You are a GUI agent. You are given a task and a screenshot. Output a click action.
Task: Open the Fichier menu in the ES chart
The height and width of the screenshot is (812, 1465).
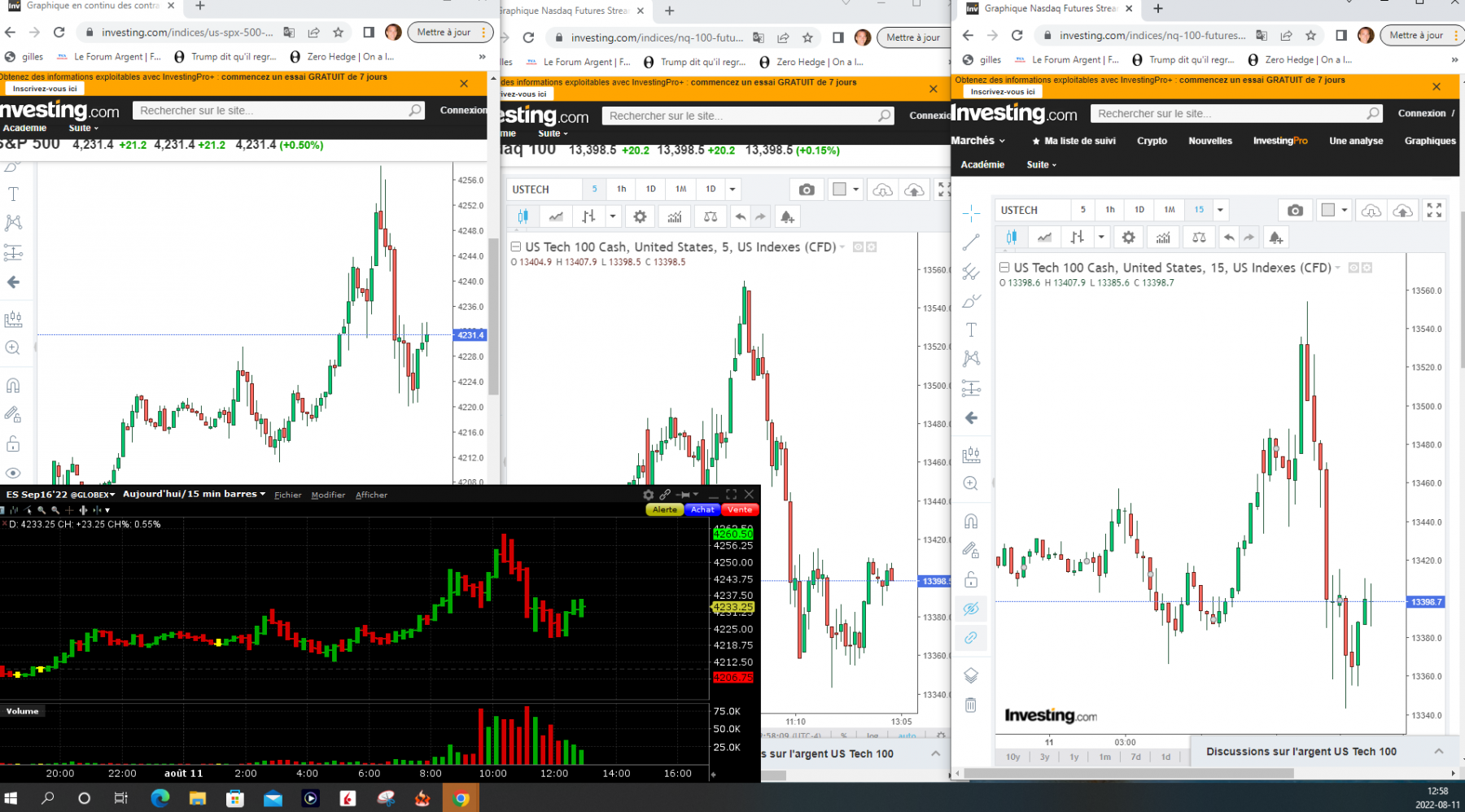click(287, 495)
